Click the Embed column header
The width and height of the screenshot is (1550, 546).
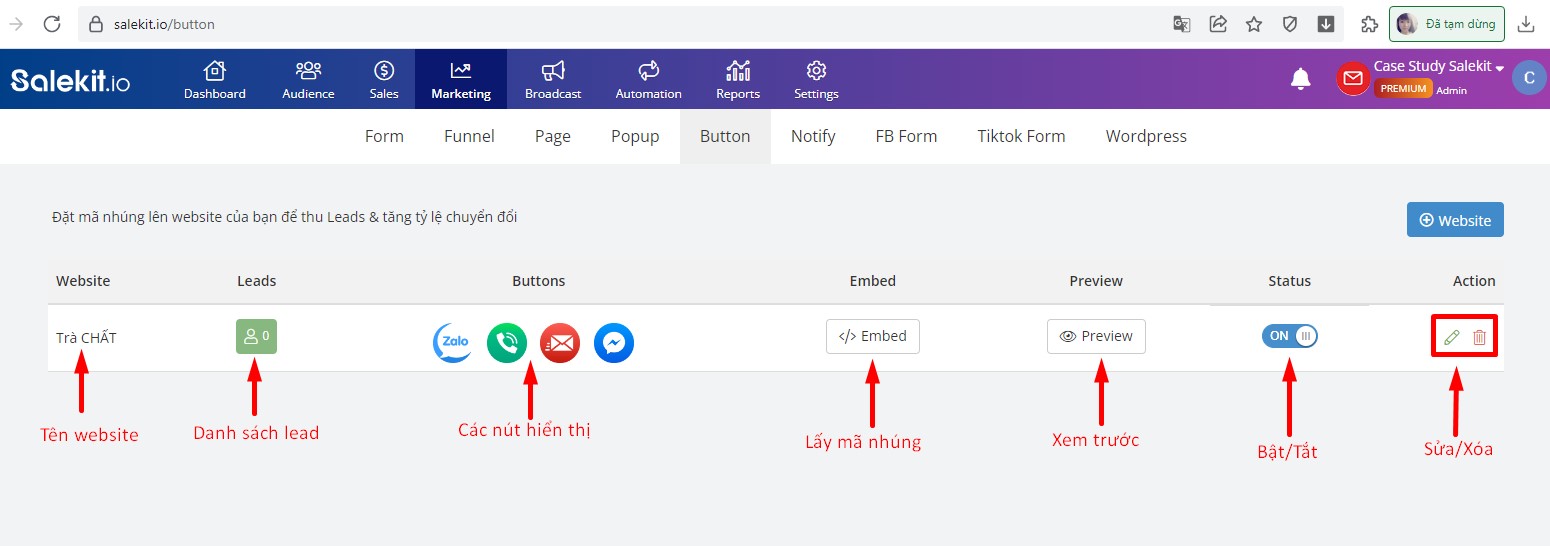[873, 281]
